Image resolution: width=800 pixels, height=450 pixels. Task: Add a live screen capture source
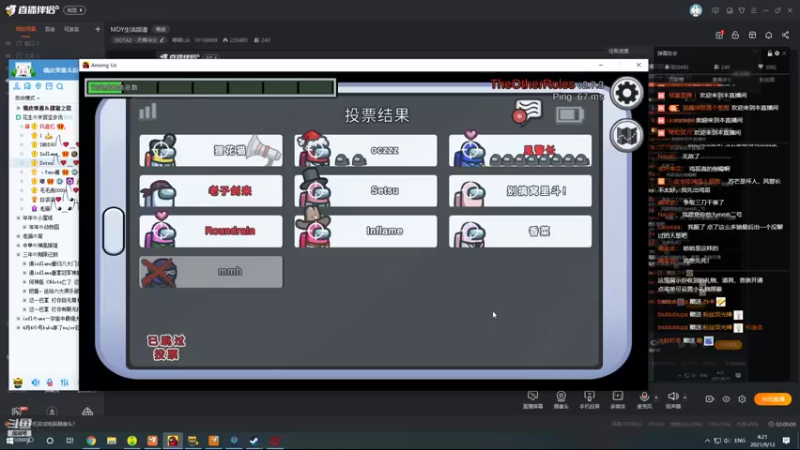(533, 399)
